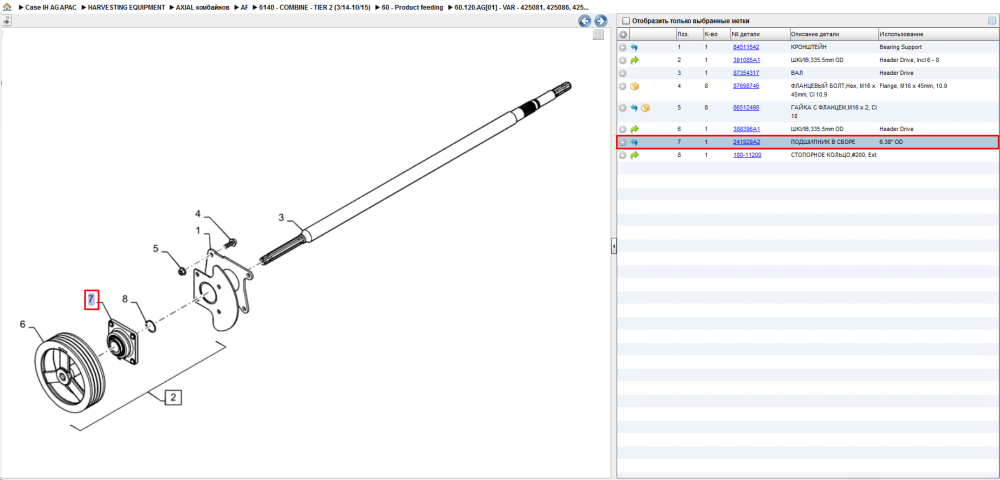Open the '6140 - COMBINE - TIER 2' breadcrumb
1000x480 pixels.
pyautogui.click(x=314, y=7)
